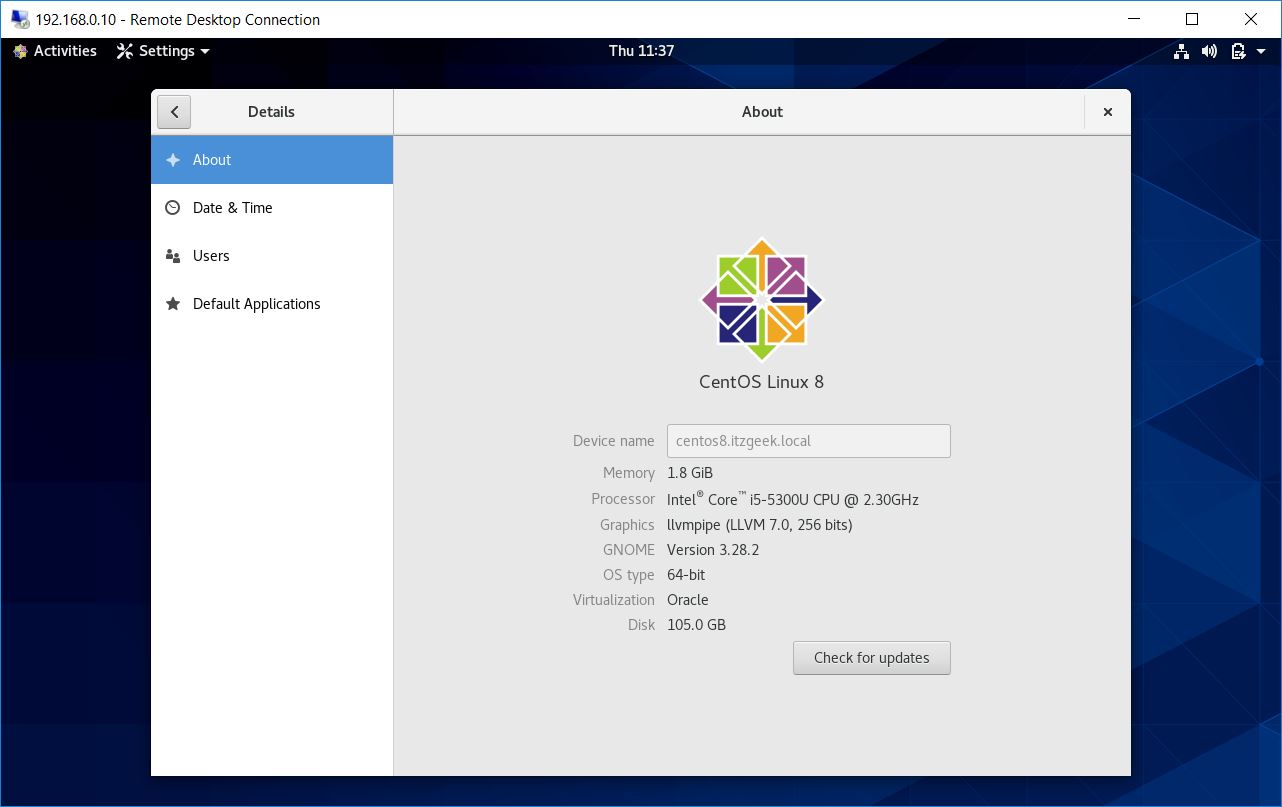Click the CentOS Linux 8 text
The width and height of the screenshot is (1282, 807).
coord(762,382)
